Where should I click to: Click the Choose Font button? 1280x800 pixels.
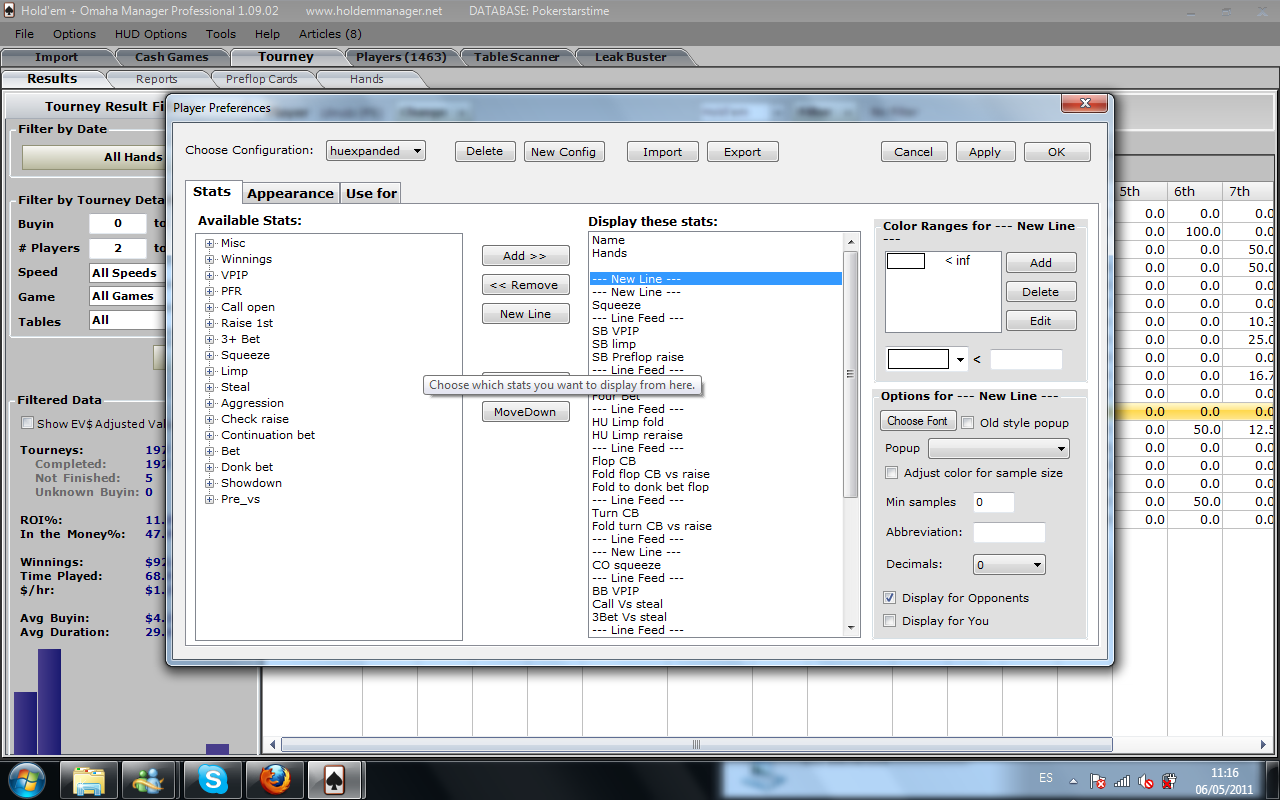pos(917,421)
